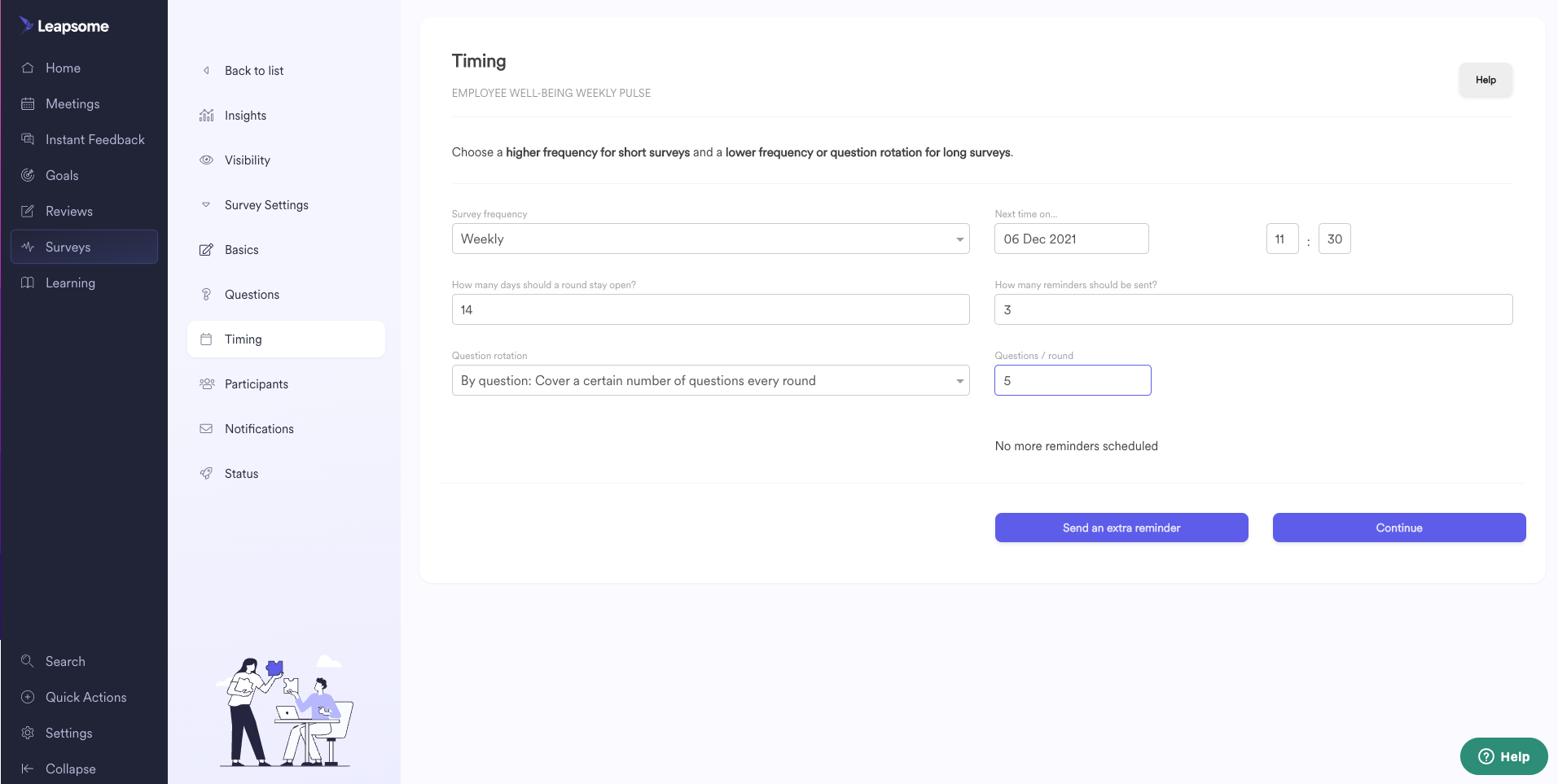1558x784 pixels.
Task: Send an extra reminder
Action: tap(1121, 528)
